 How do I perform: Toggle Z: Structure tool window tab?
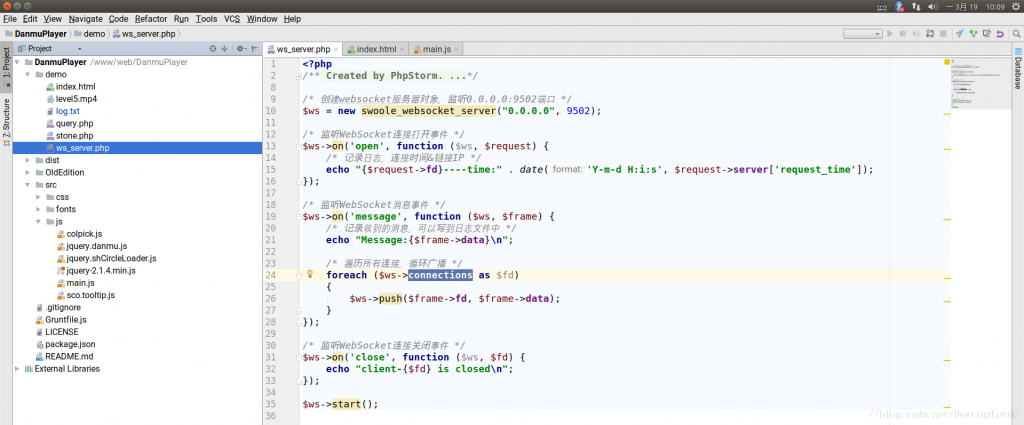point(7,121)
